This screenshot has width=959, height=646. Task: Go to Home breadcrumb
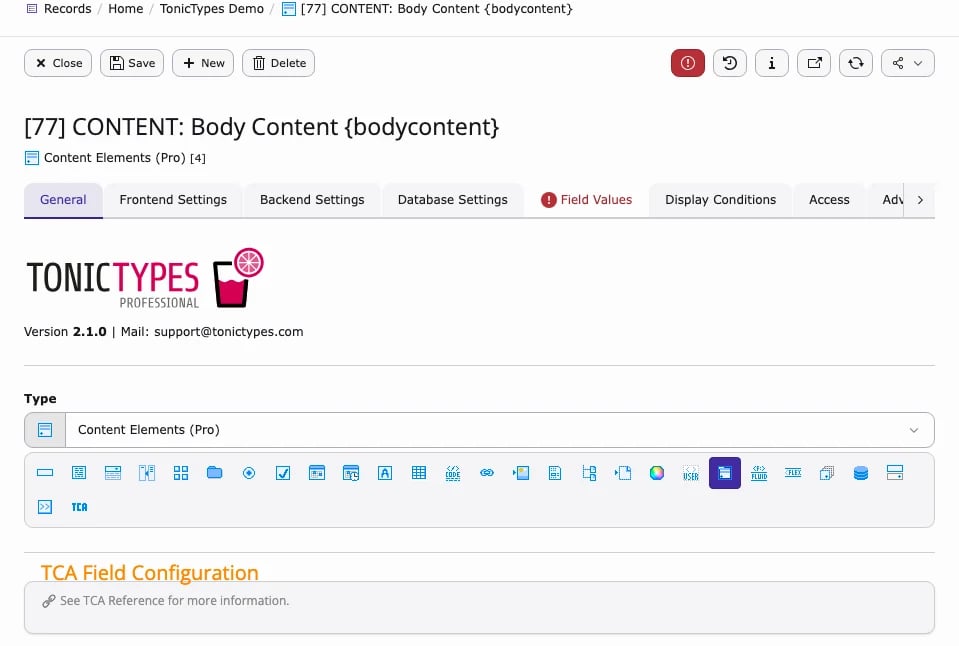pyautogui.click(x=125, y=9)
